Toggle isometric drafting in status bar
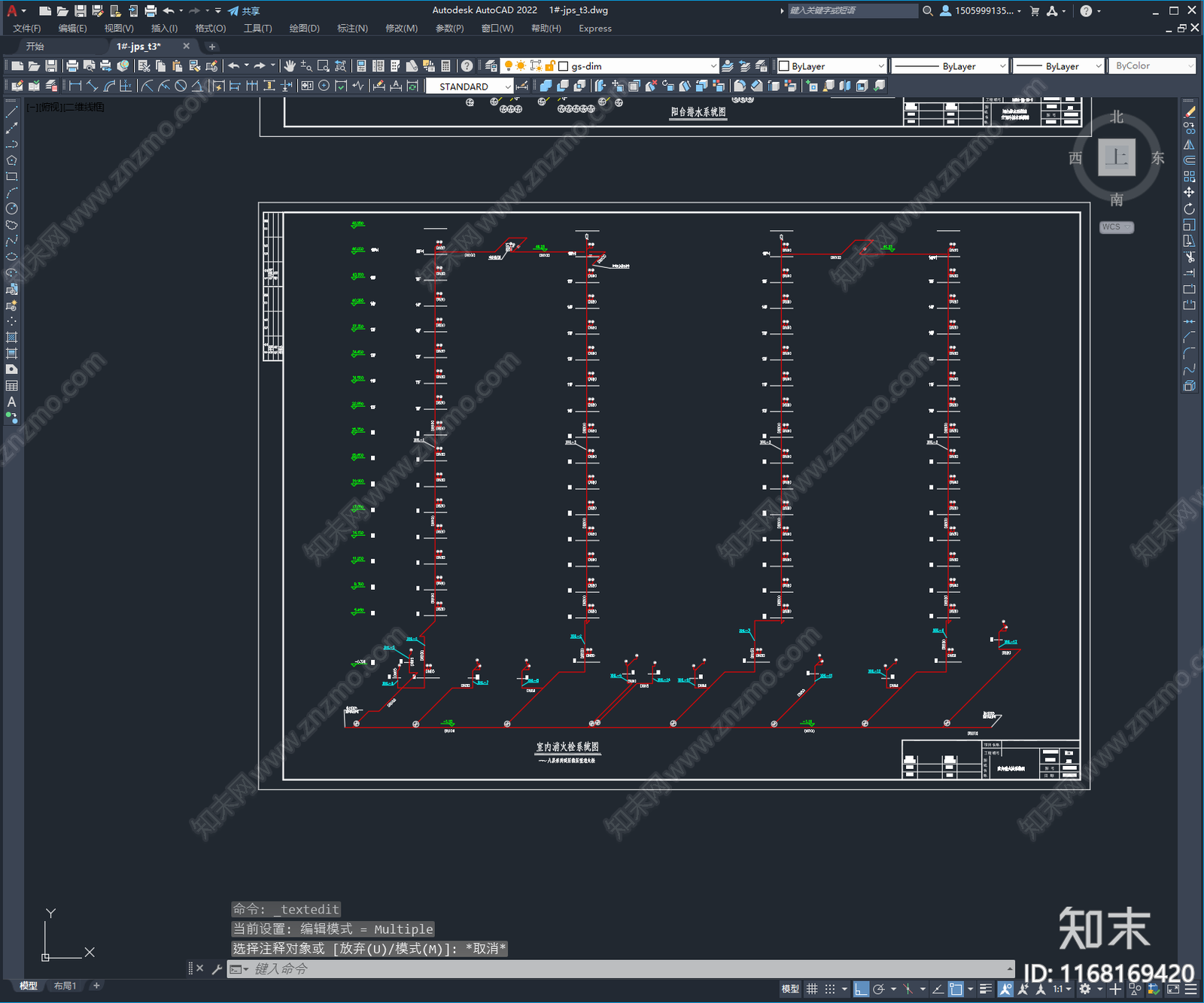The height and width of the screenshot is (1003, 1204). [908, 989]
